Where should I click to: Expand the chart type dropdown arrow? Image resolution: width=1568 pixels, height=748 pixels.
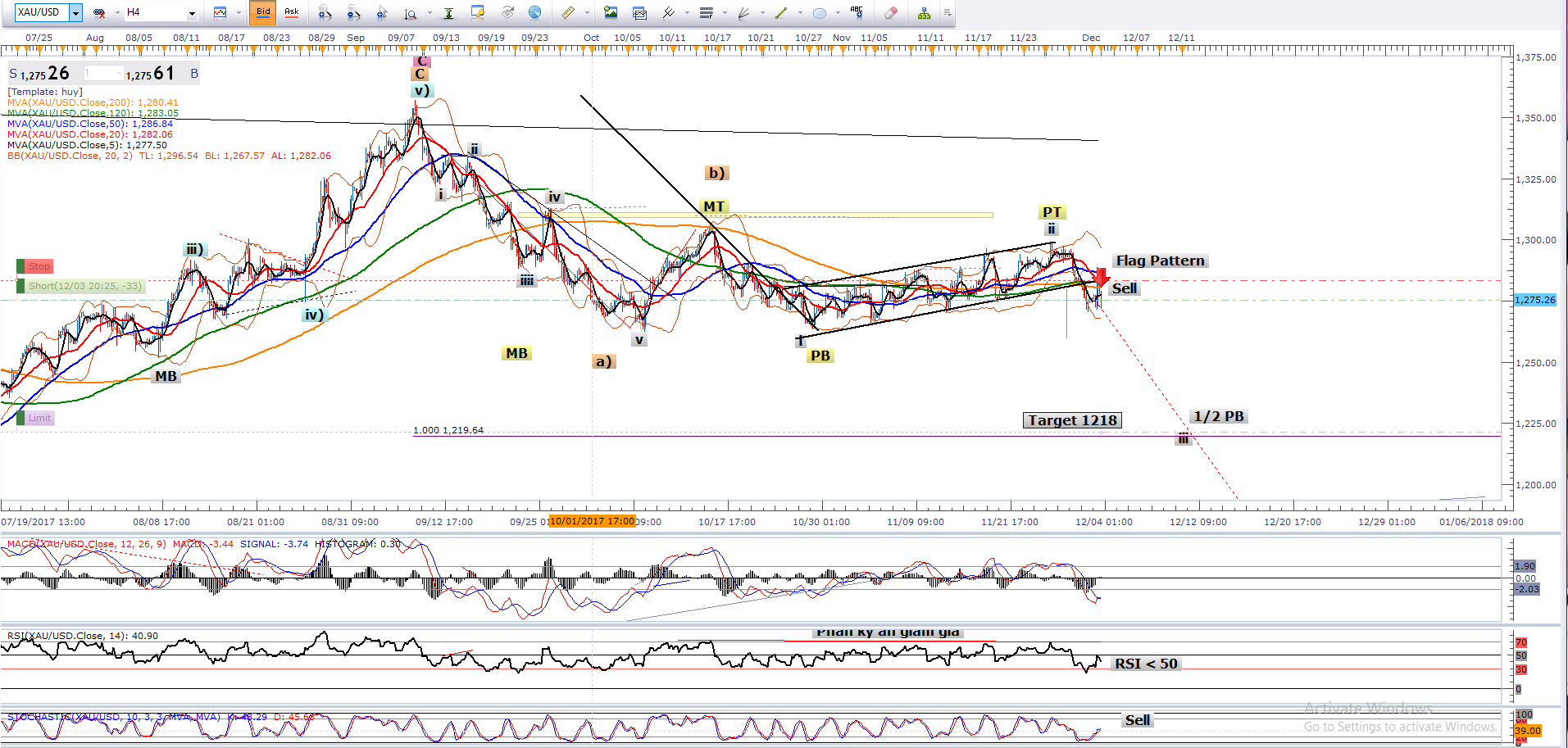pyautogui.click(x=239, y=12)
